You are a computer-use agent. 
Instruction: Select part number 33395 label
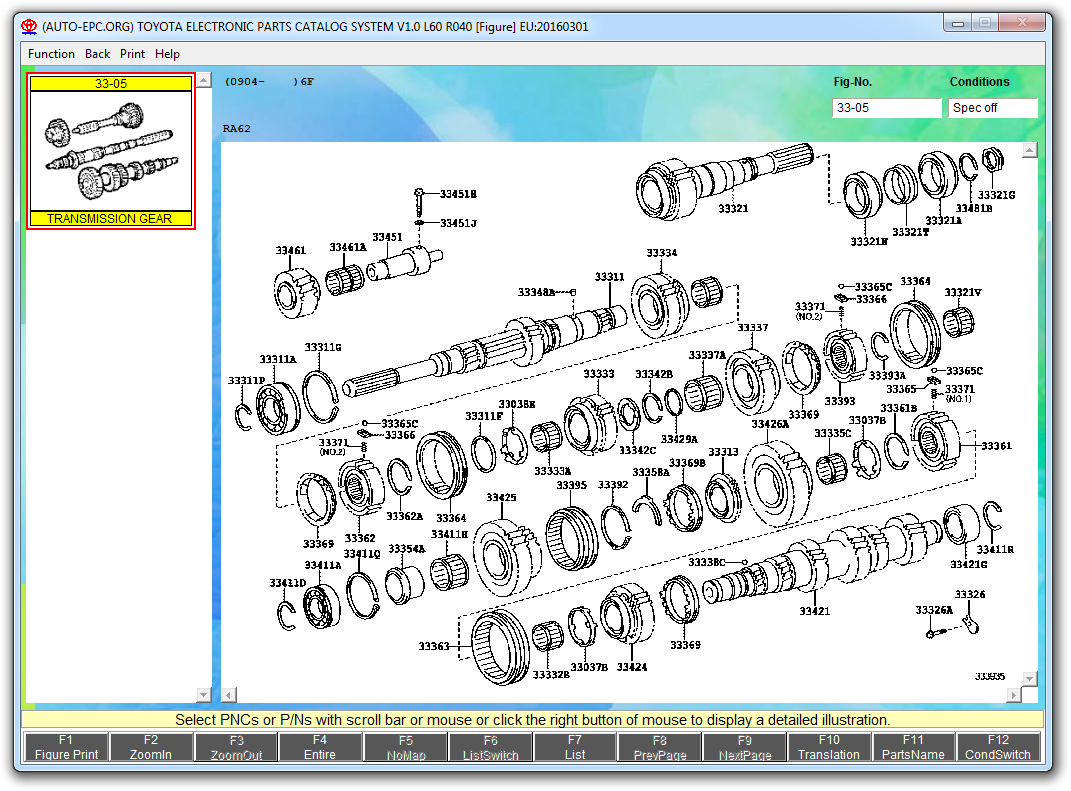click(x=572, y=485)
